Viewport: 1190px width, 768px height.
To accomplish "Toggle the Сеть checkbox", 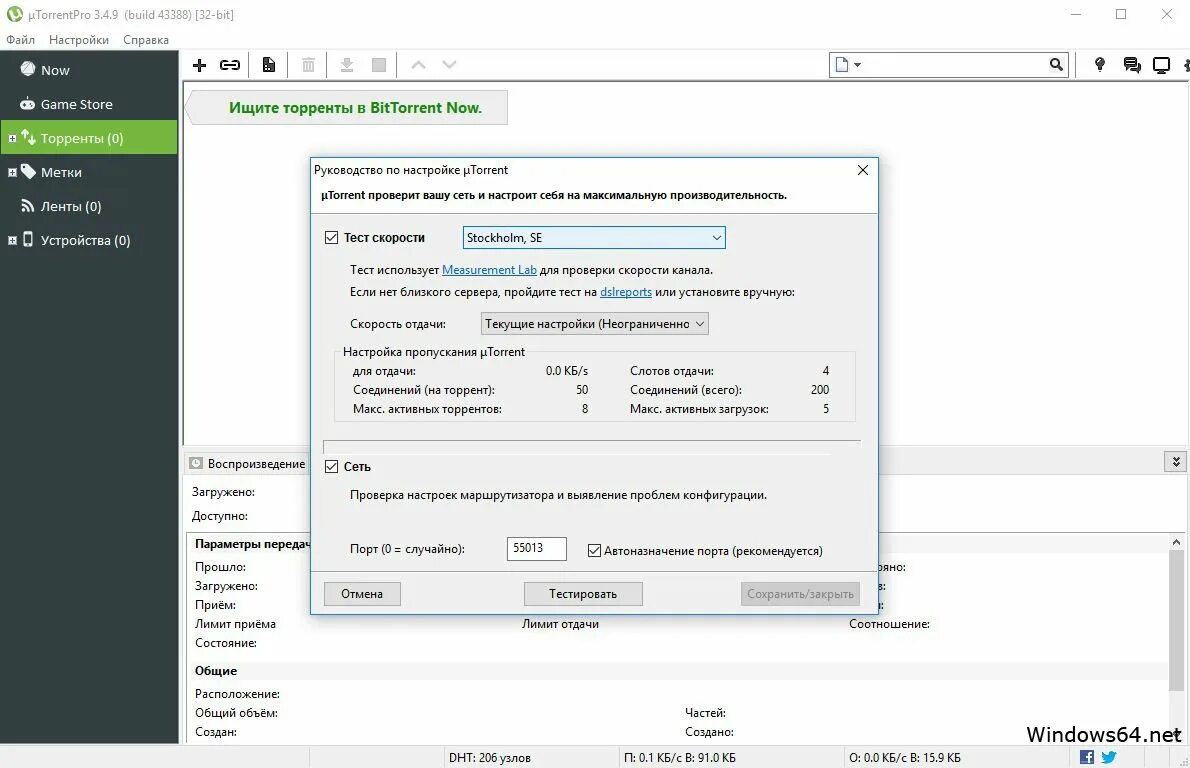I will pyautogui.click(x=332, y=466).
